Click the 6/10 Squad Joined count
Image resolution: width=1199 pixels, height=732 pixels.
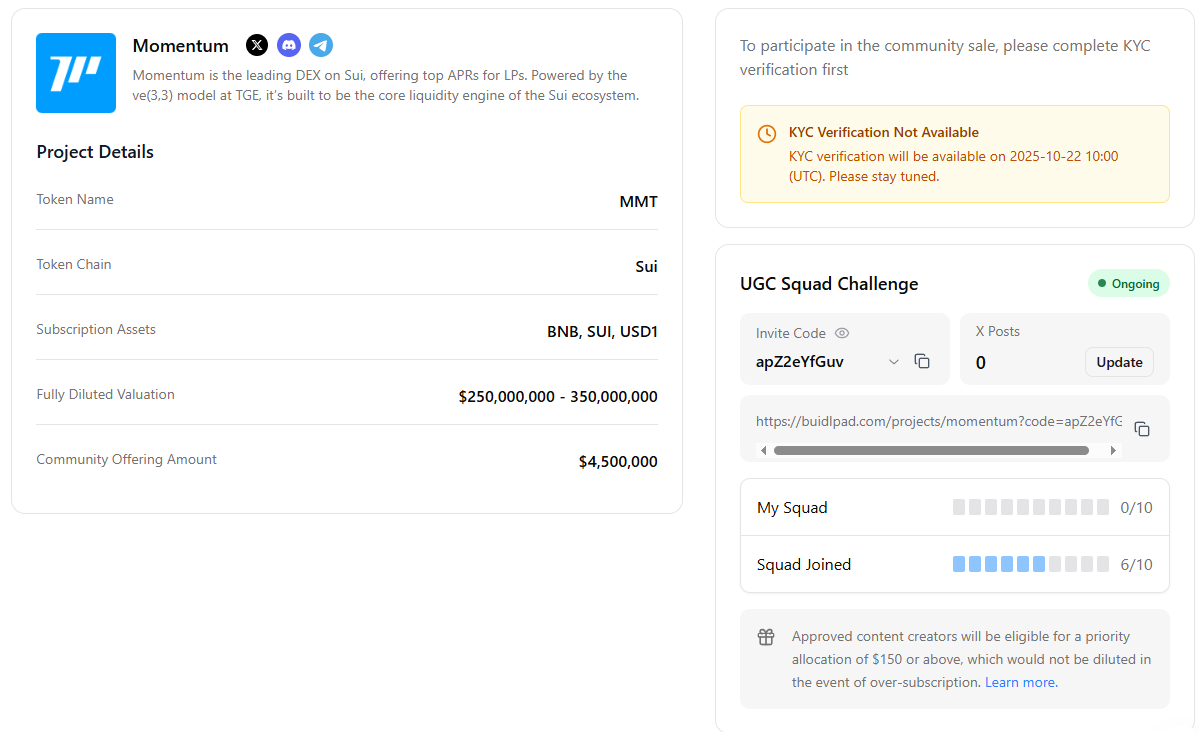click(x=1136, y=564)
